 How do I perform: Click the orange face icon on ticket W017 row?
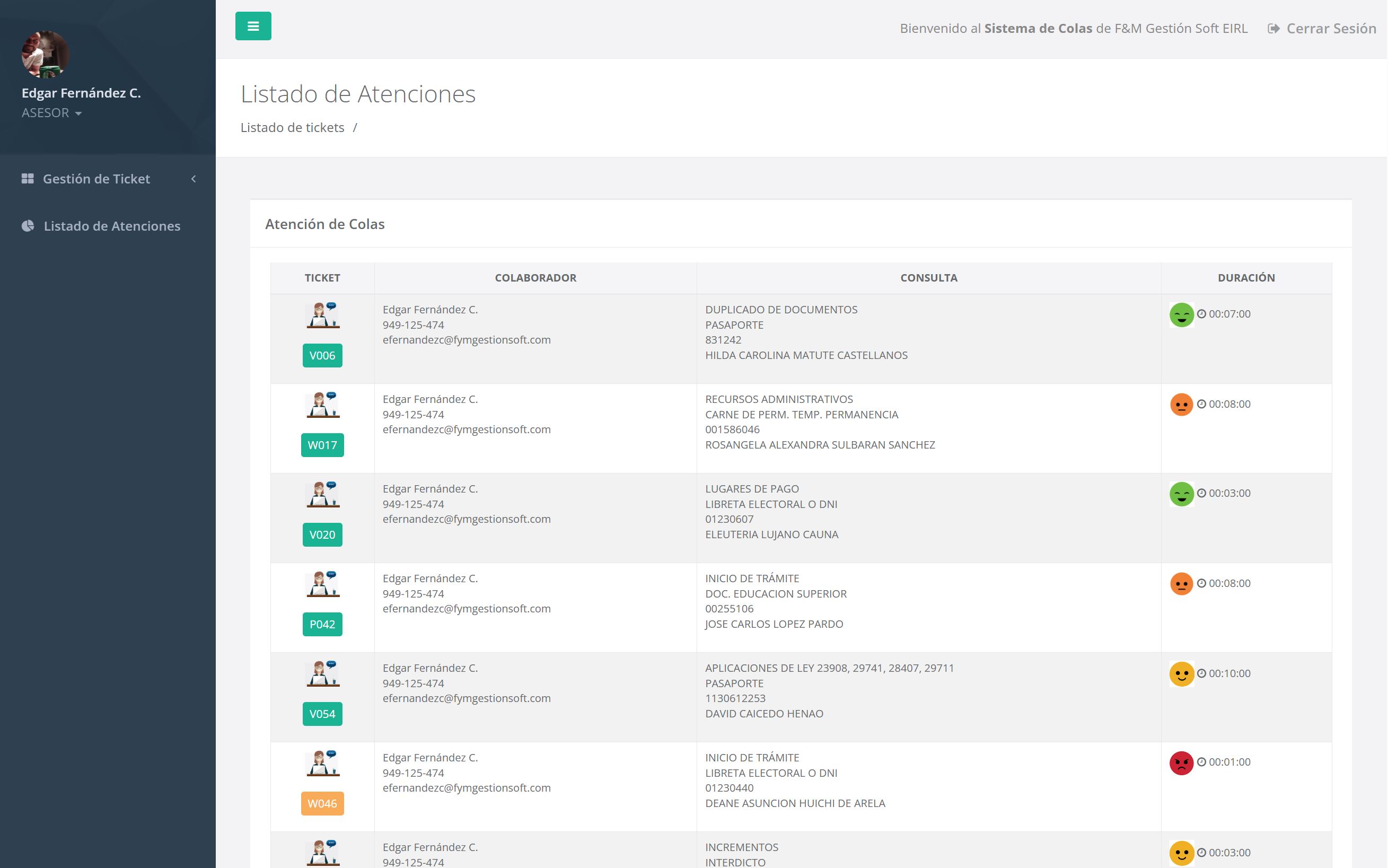1182,404
